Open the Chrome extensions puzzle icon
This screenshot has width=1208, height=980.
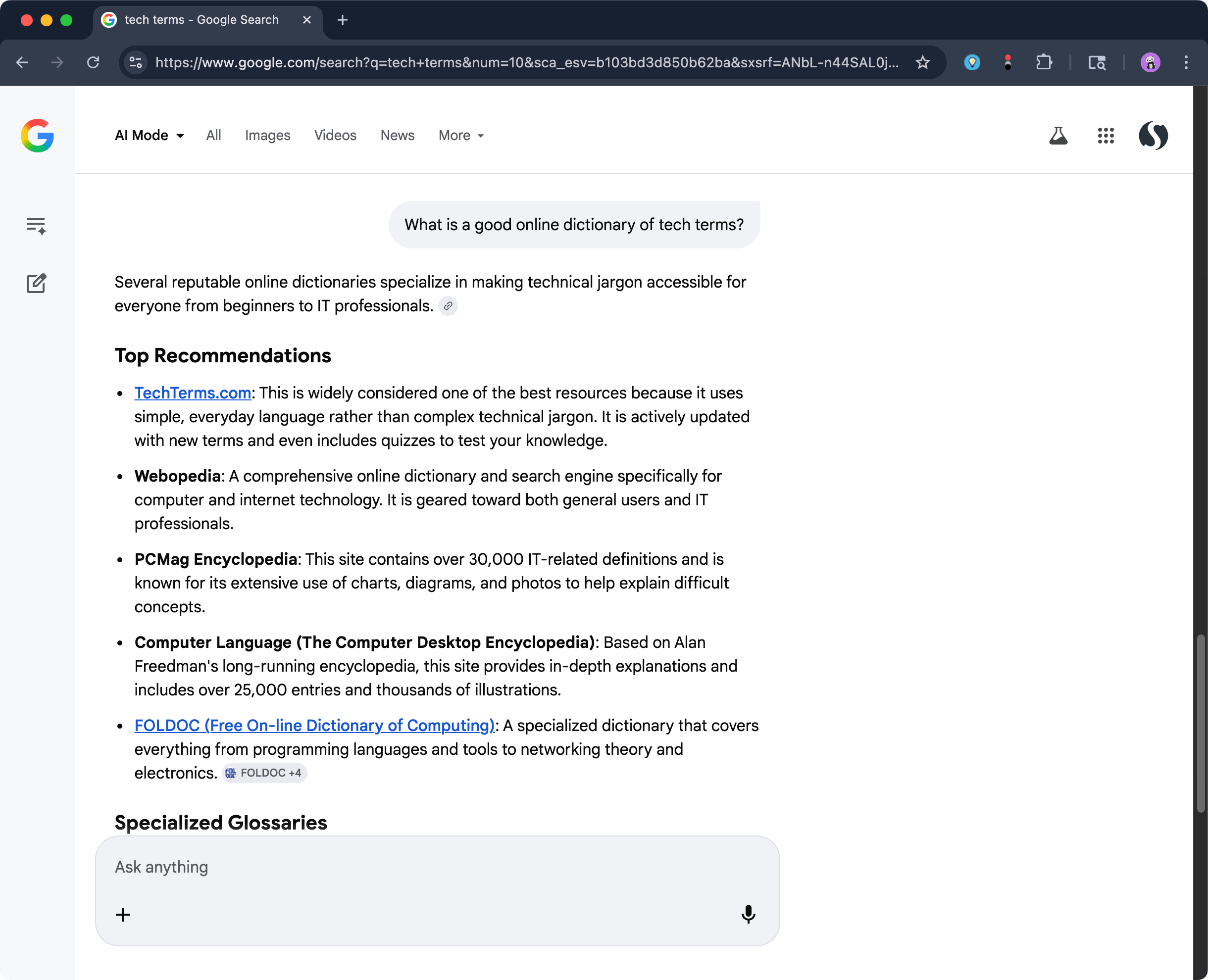point(1044,62)
